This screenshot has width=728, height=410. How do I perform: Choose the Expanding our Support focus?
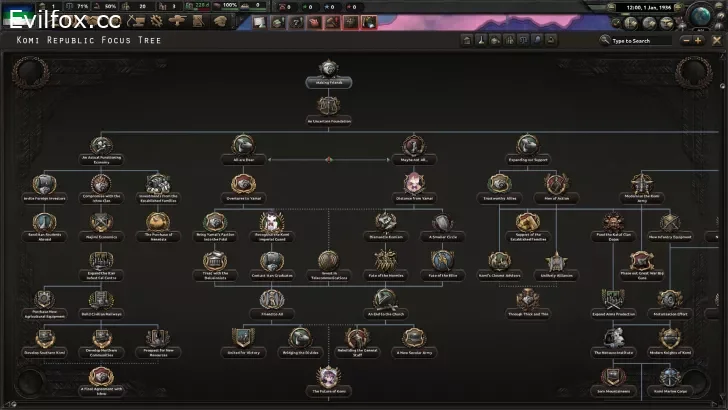tap(527, 146)
